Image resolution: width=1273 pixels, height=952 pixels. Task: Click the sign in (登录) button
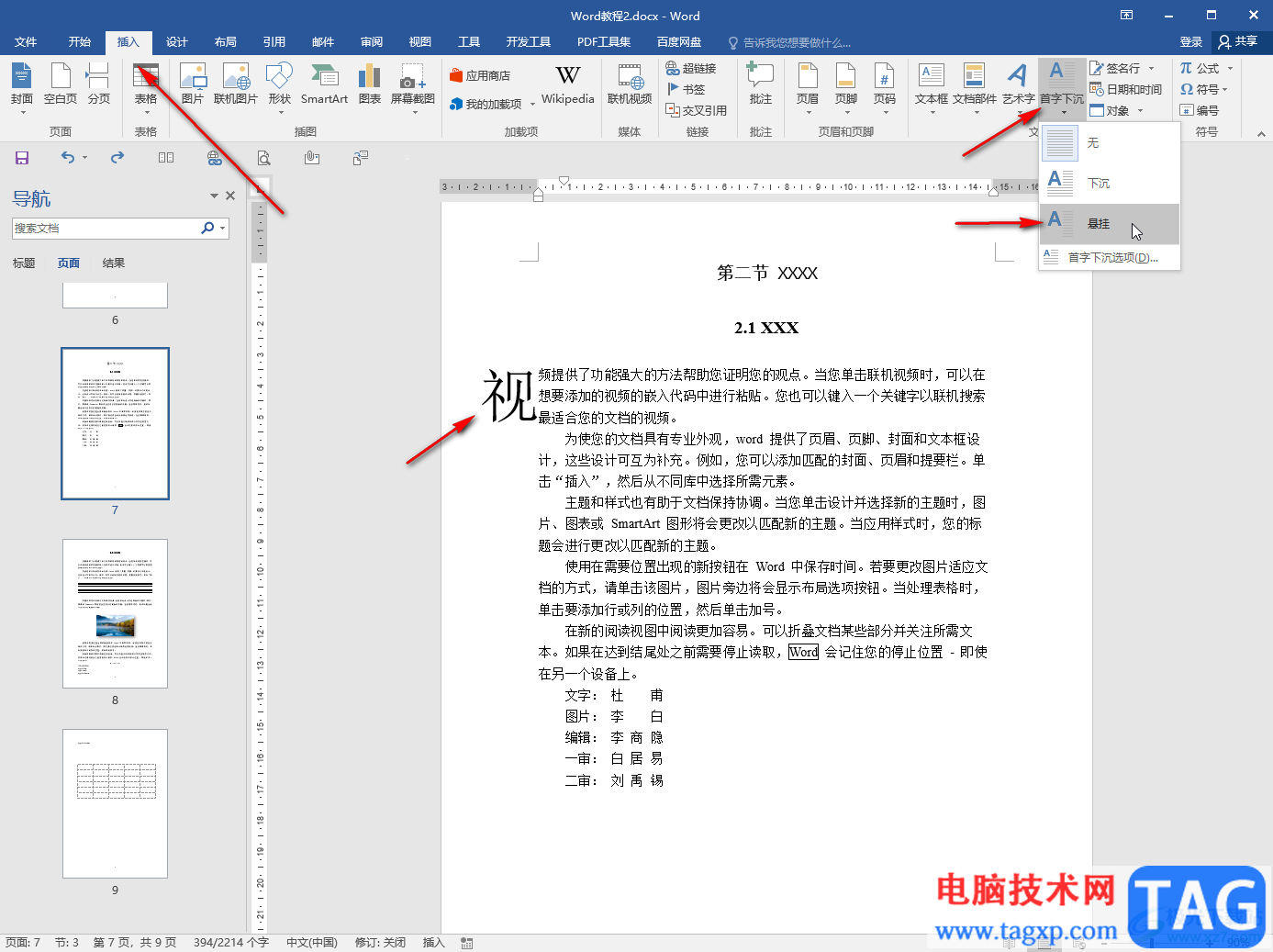(1191, 42)
